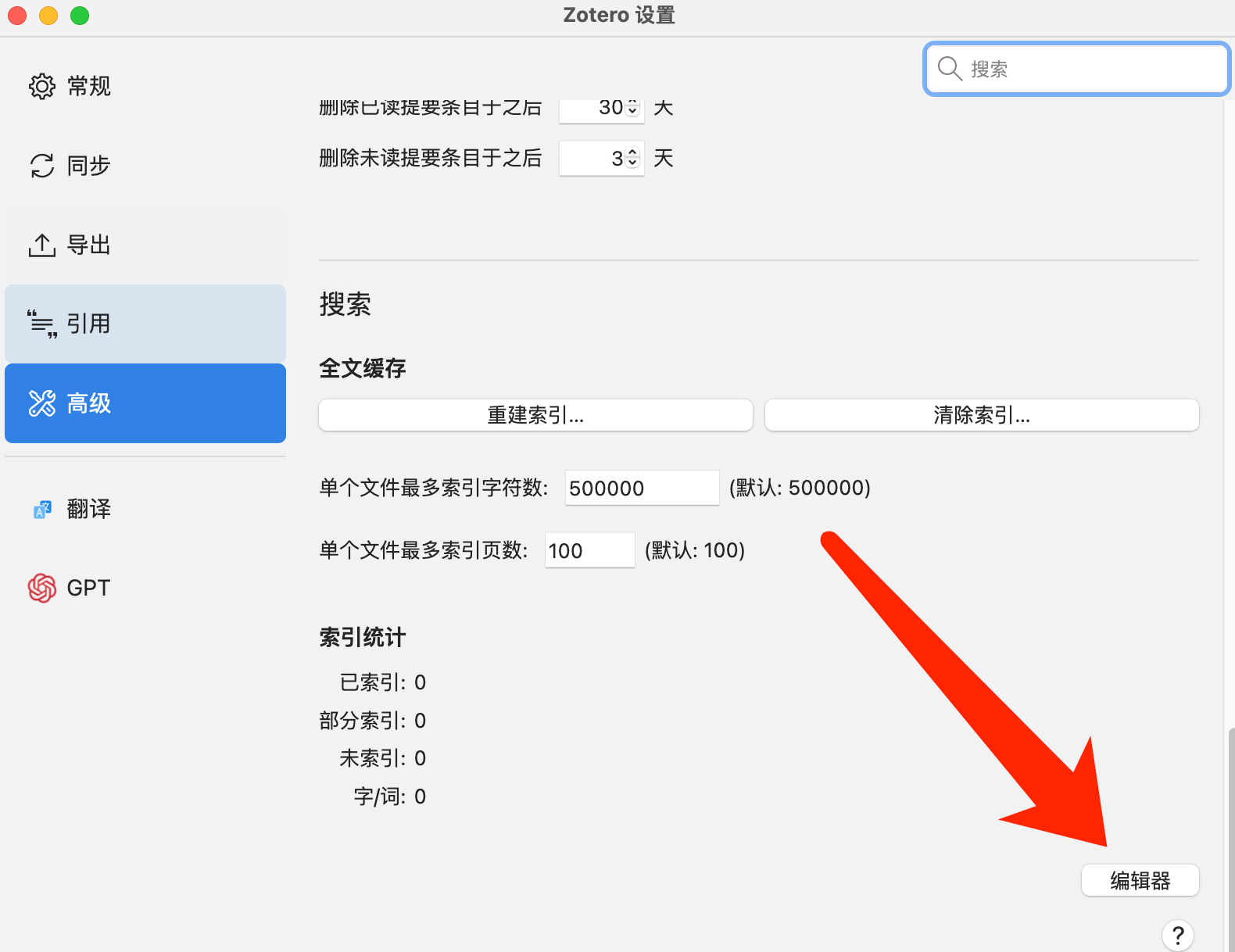Click the 清除索引... button
The image size is (1235, 952).
point(982,415)
